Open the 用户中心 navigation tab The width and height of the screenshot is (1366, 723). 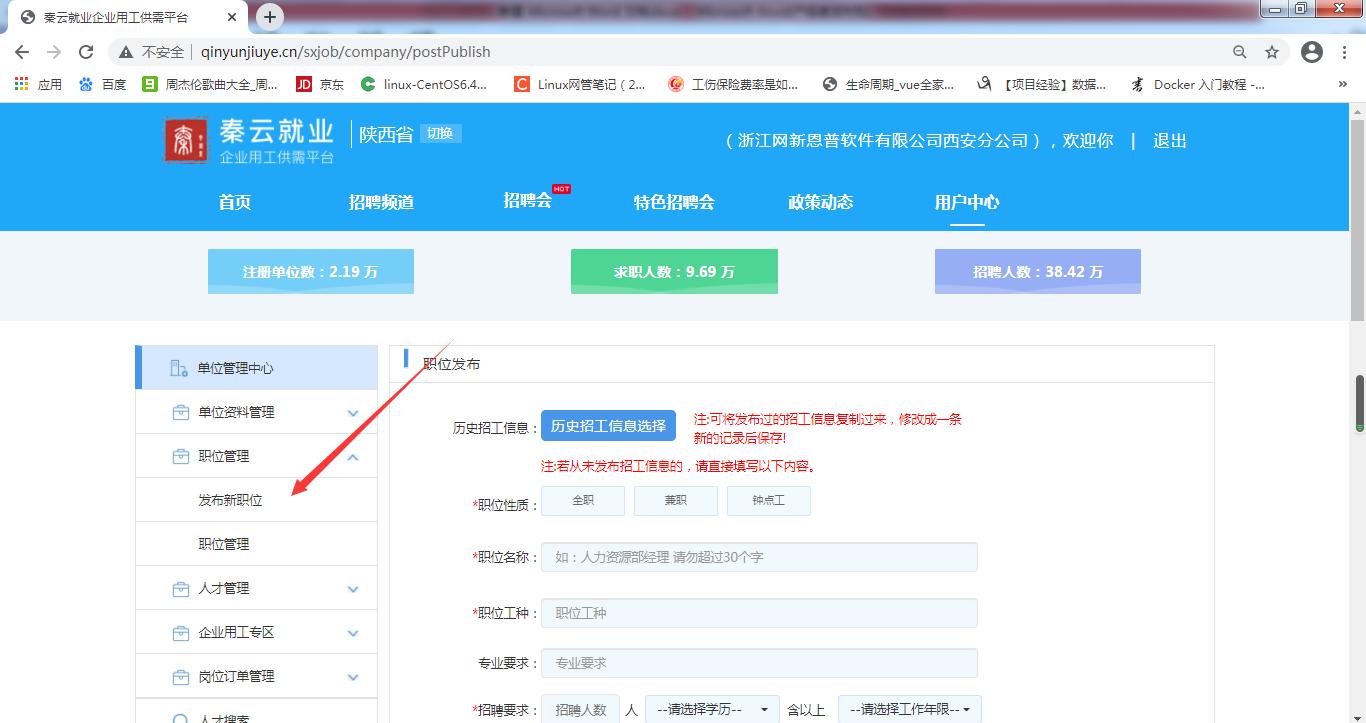[967, 202]
